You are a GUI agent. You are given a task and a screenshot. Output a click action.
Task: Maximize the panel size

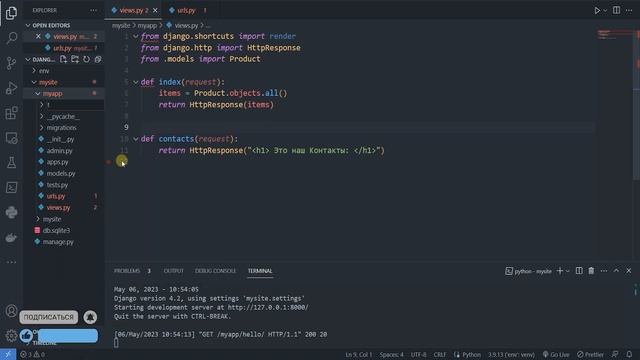(x=616, y=271)
